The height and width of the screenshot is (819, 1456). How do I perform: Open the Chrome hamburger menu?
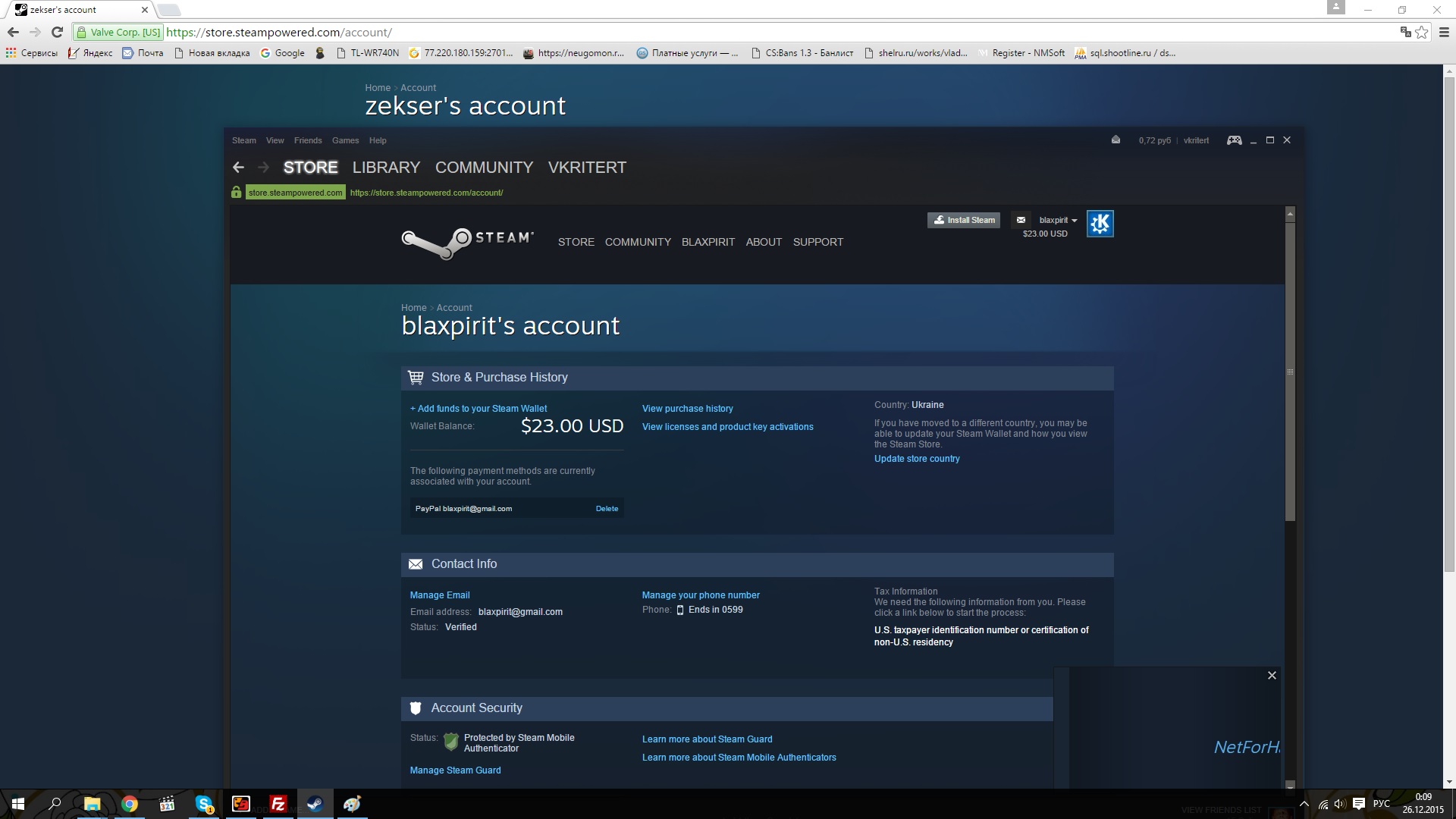pos(1444,32)
